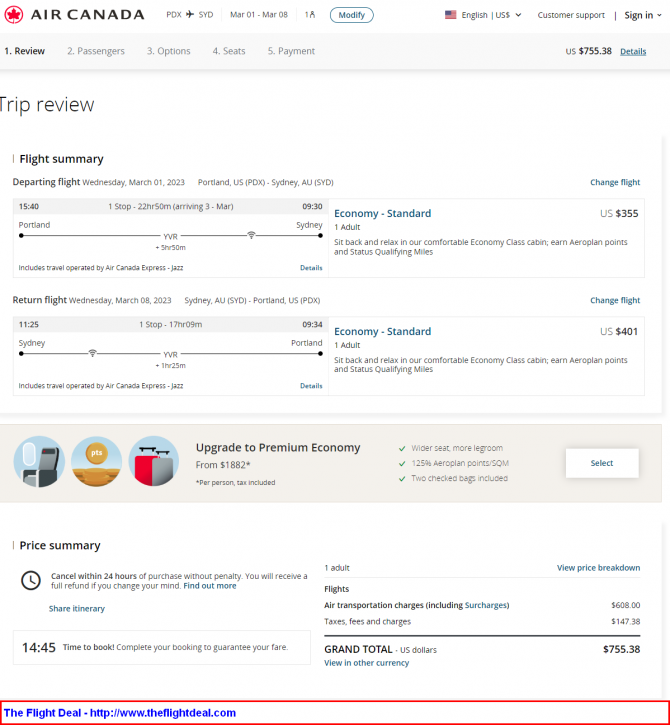The width and height of the screenshot is (670, 725).
Task: Click the $608.00 air transportation charge
Action: click(626, 605)
